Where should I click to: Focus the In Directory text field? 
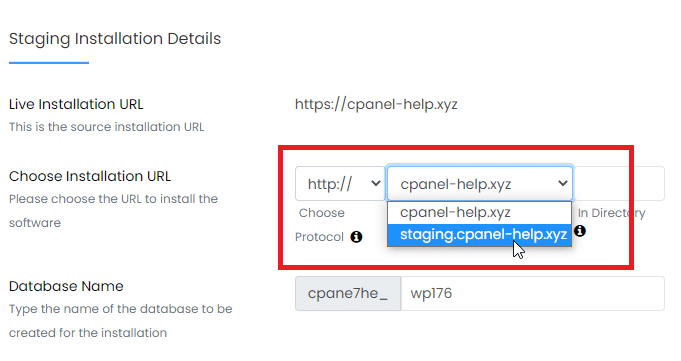618,184
